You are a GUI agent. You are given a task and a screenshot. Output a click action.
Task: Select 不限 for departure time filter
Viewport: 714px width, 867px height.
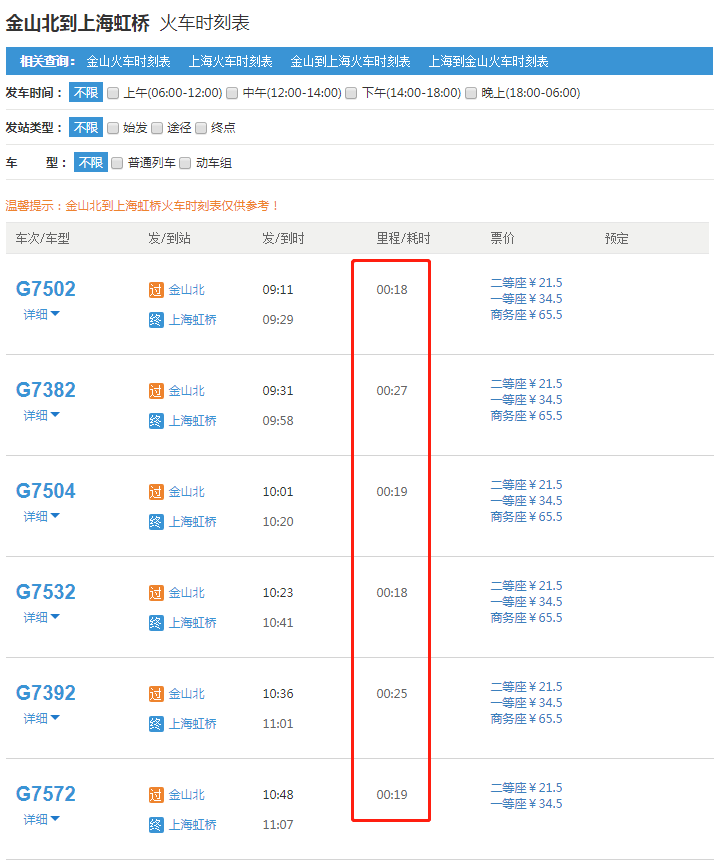click(x=85, y=93)
